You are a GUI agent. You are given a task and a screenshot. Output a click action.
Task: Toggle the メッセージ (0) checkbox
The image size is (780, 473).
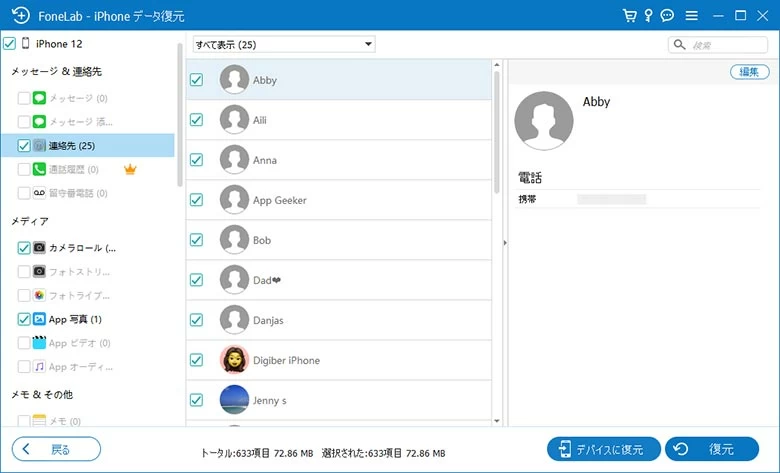[x=24, y=98]
